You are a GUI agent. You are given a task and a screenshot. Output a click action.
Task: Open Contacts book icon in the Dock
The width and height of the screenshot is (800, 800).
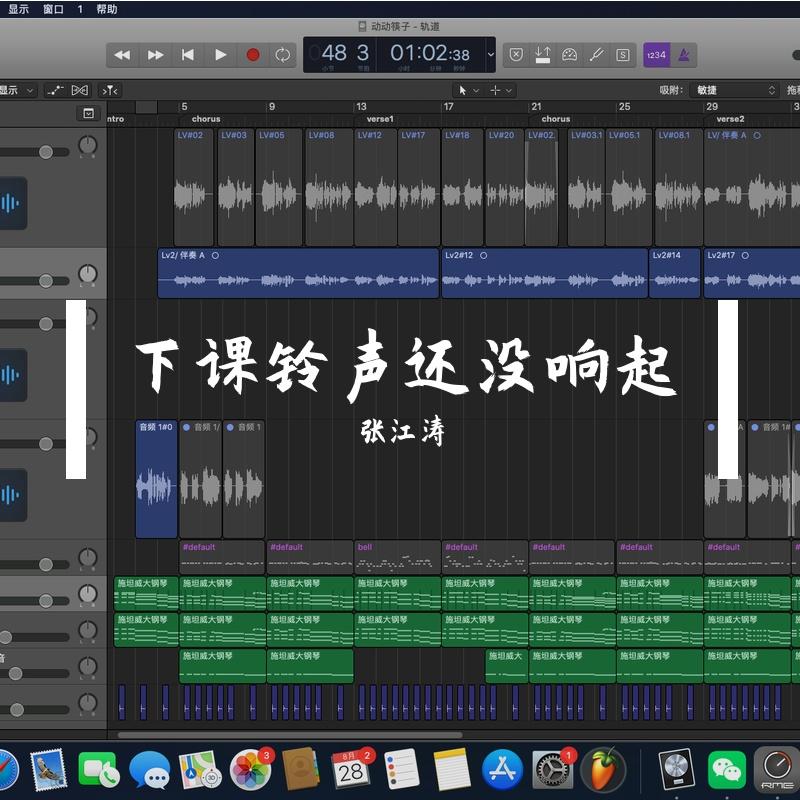(301, 770)
